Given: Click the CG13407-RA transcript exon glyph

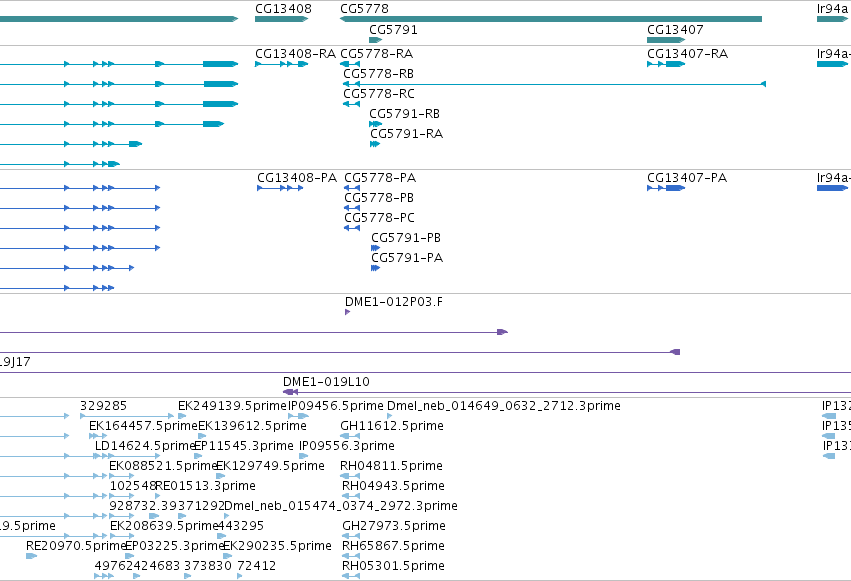Looking at the screenshot, I should 666,64.
